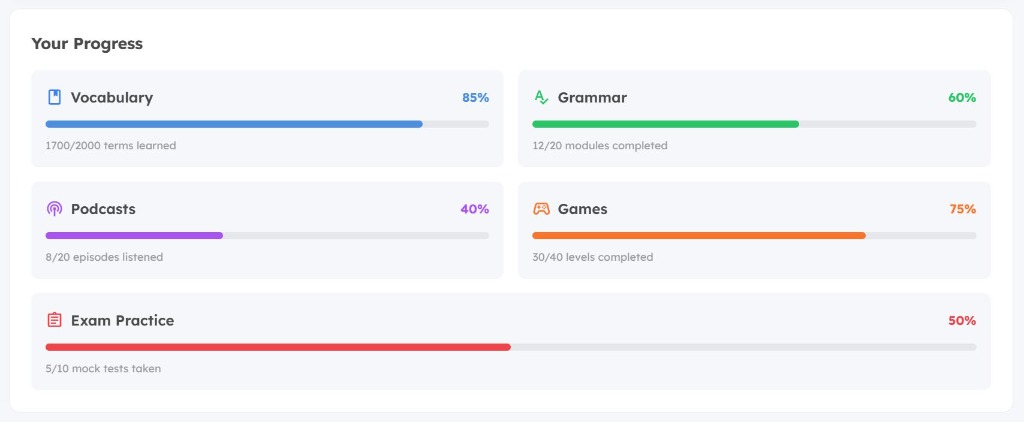Open the Vocabulary section title

[112, 97]
